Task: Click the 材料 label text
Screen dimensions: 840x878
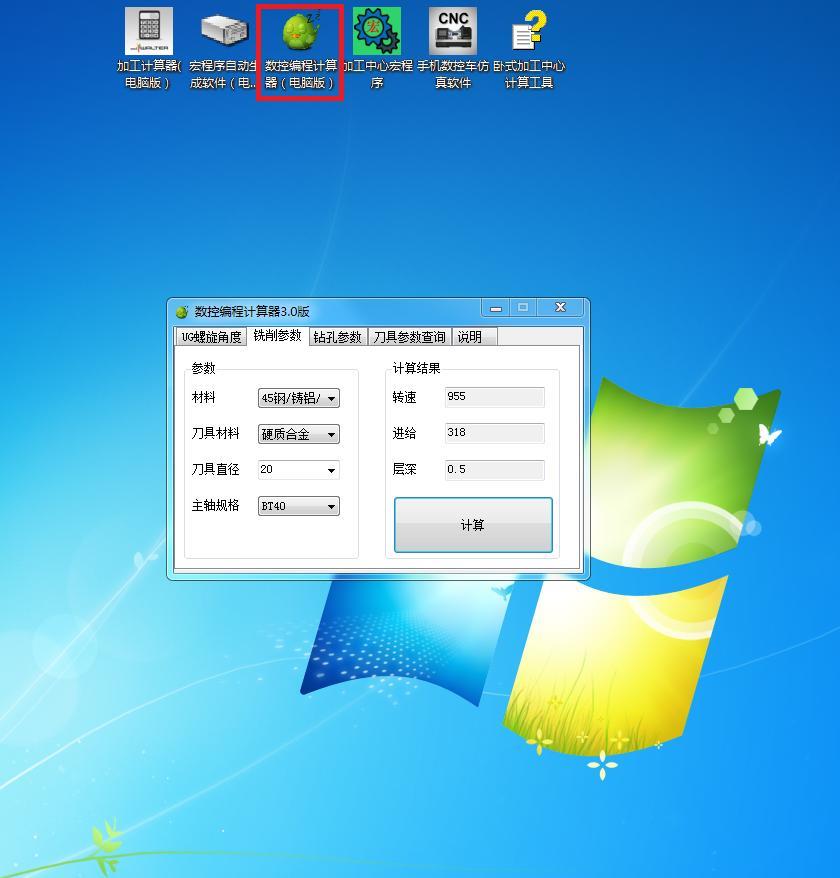Action: pos(203,398)
